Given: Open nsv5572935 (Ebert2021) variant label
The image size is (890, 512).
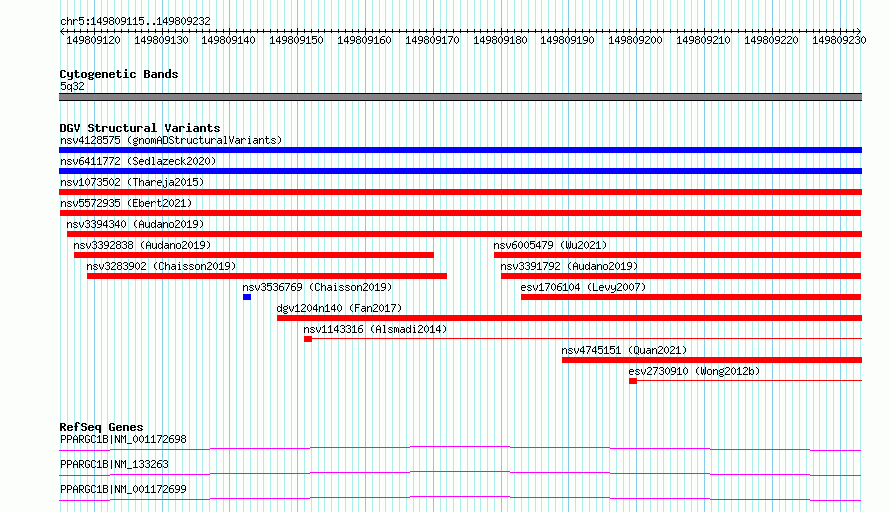Looking at the screenshot, I should tap(126, 203).
